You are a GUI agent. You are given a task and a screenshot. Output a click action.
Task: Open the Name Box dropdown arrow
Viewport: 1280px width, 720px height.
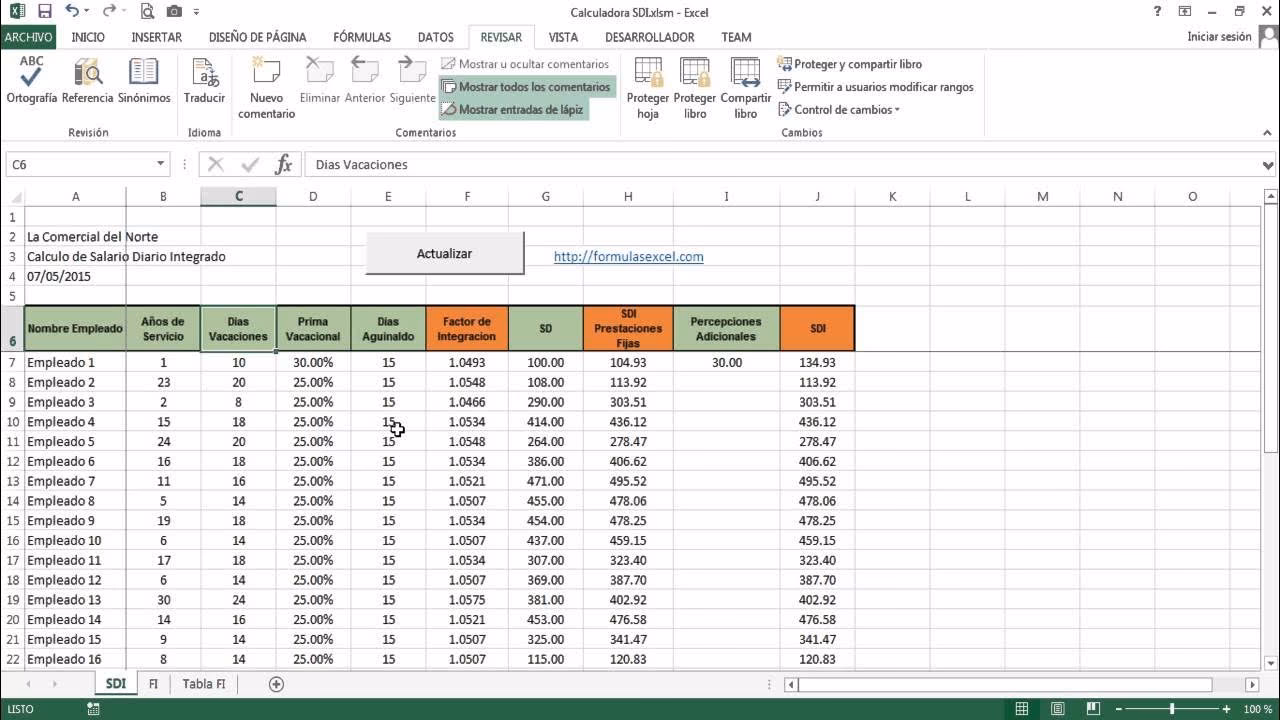pos(161,165)
